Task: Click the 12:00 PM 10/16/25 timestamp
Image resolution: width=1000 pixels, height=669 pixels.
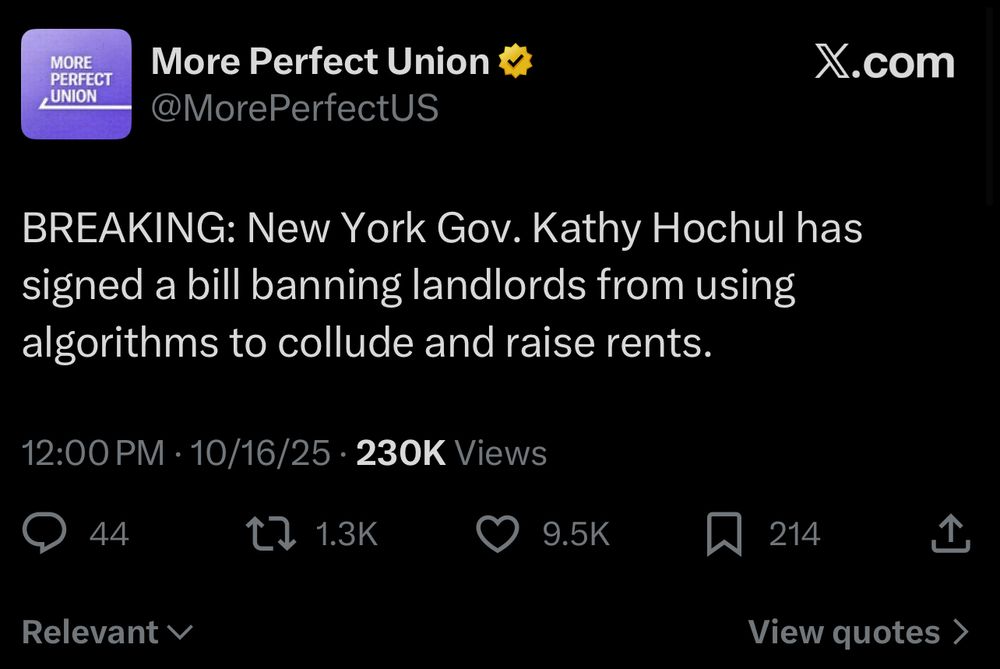Action: click(x=176, y=453)
